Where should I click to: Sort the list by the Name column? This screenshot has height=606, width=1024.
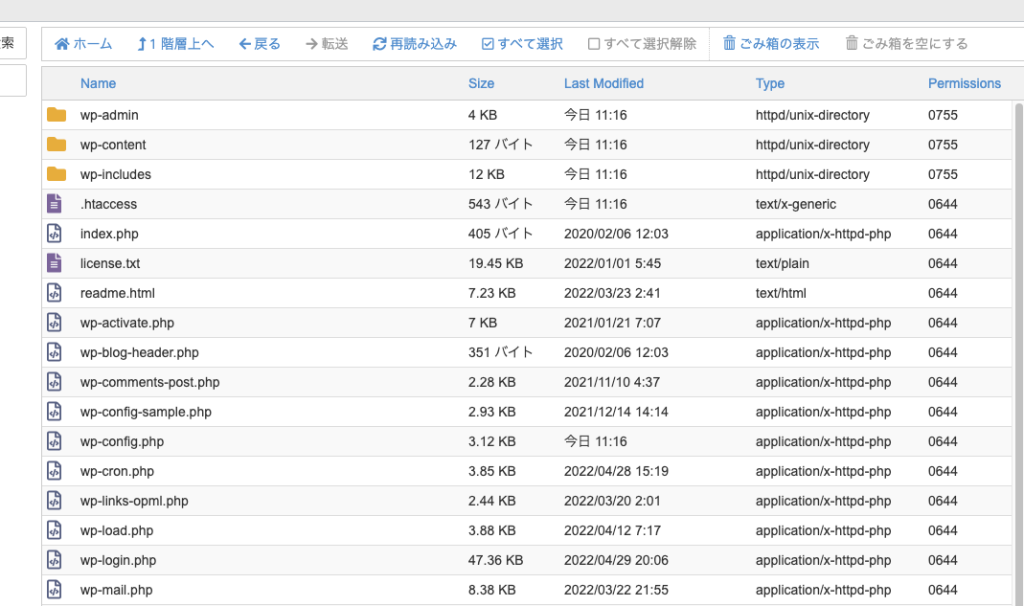coord(98,84)
